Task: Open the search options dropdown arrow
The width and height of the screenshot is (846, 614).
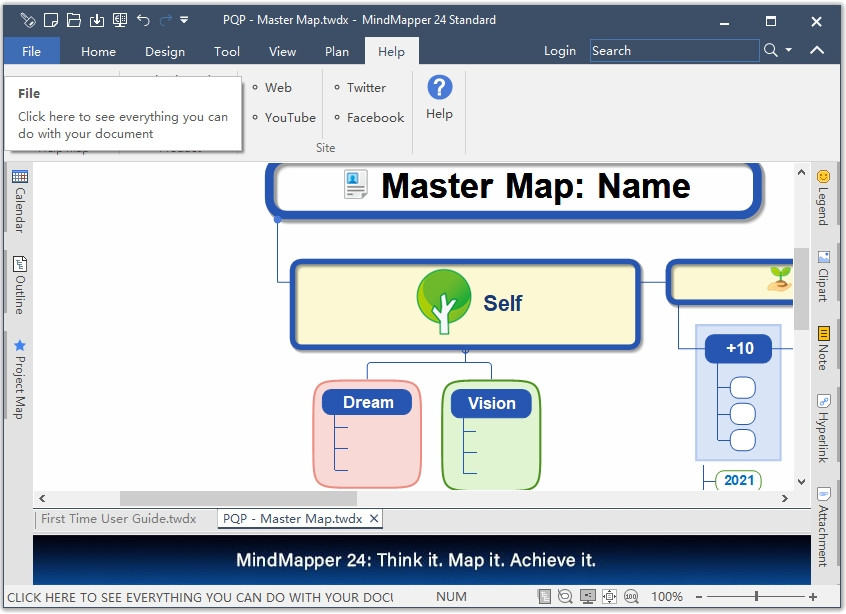Action: pyautogui.click(x=788, y=51)
